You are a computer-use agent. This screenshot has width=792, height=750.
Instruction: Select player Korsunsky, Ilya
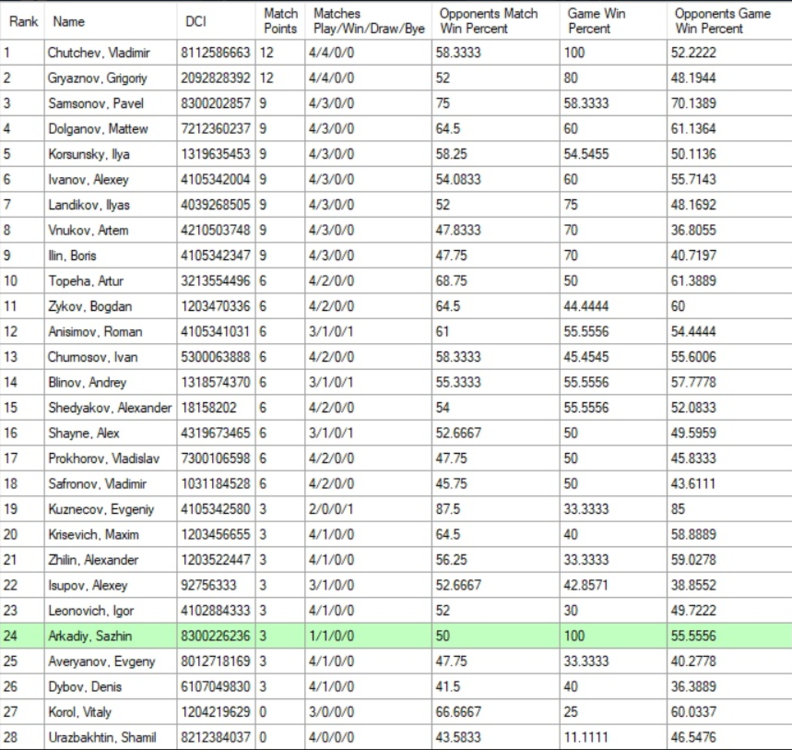[x=88, y=154]
